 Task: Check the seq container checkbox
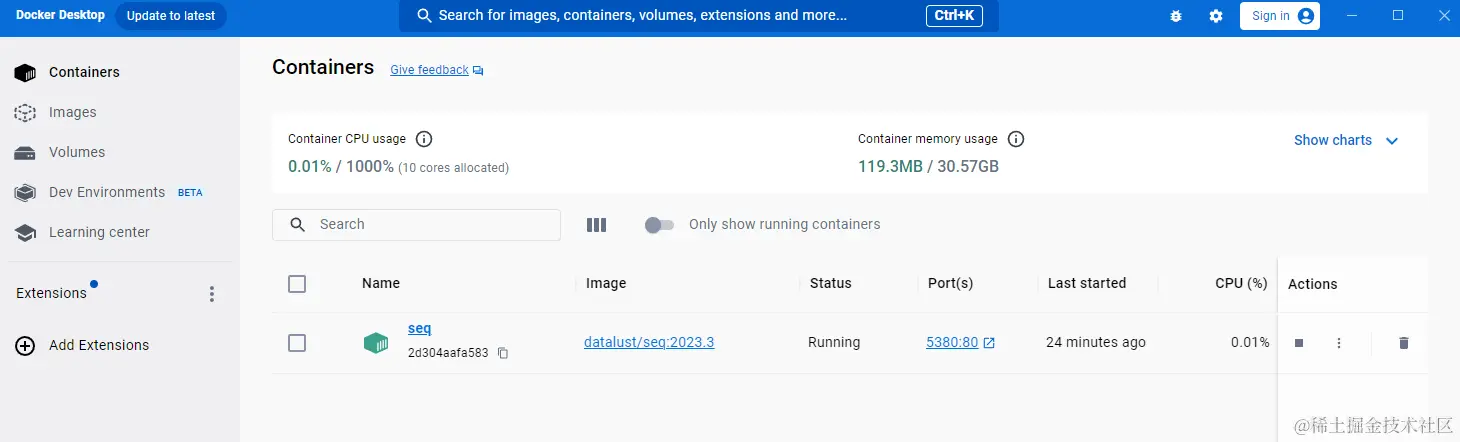tap(297, 343)
